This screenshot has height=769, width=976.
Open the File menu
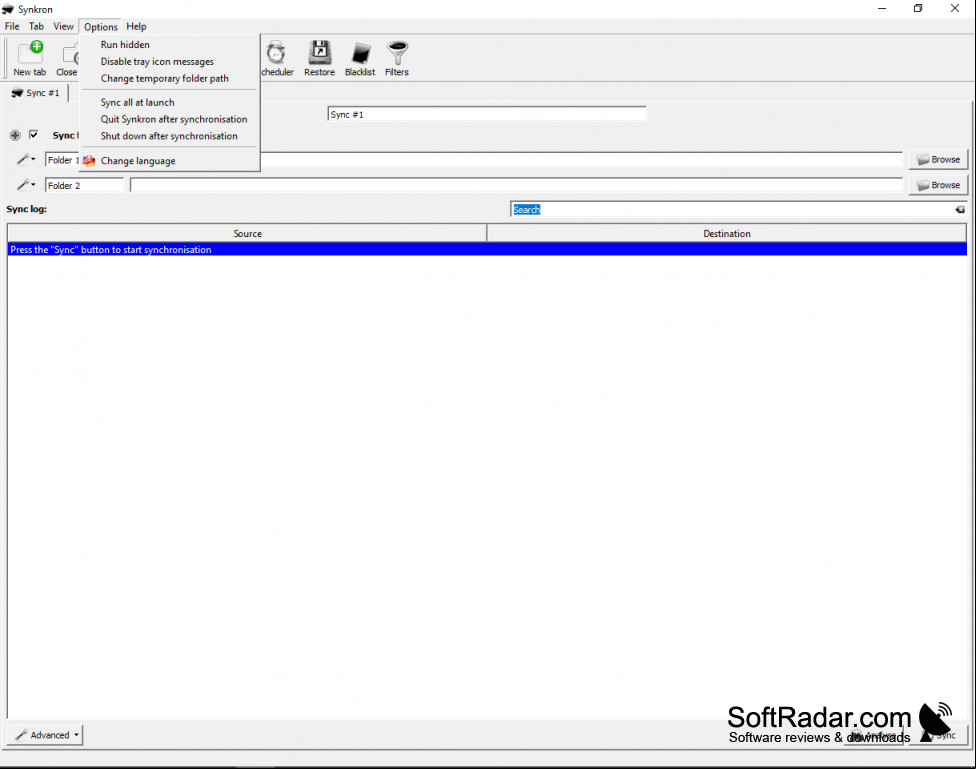12,26
